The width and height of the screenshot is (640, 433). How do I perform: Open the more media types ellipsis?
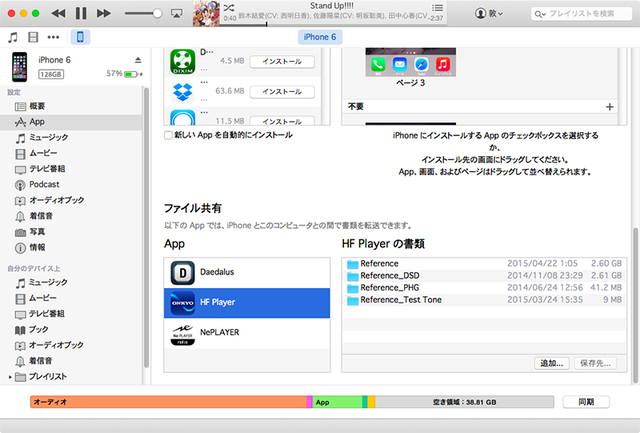pos(54,37)
